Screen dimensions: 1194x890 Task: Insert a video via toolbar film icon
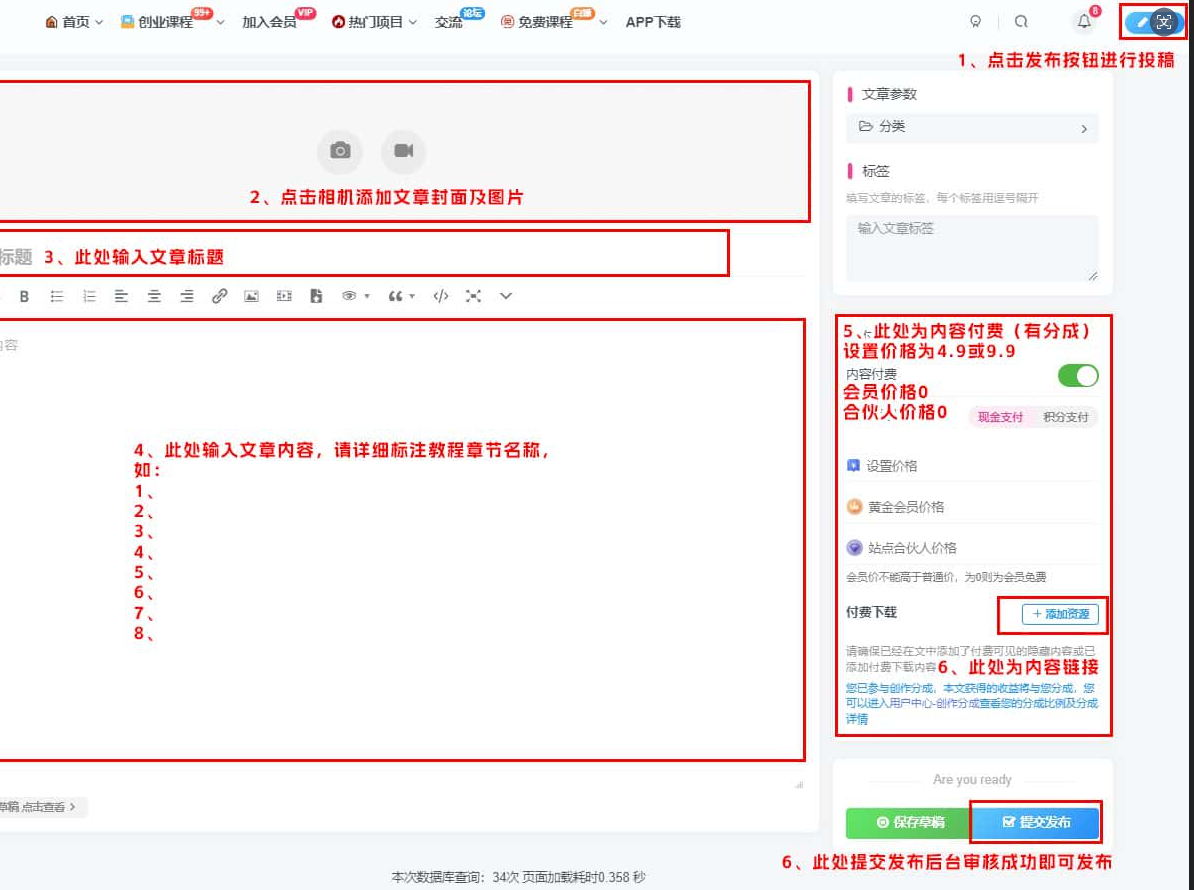tap(284, 296)
